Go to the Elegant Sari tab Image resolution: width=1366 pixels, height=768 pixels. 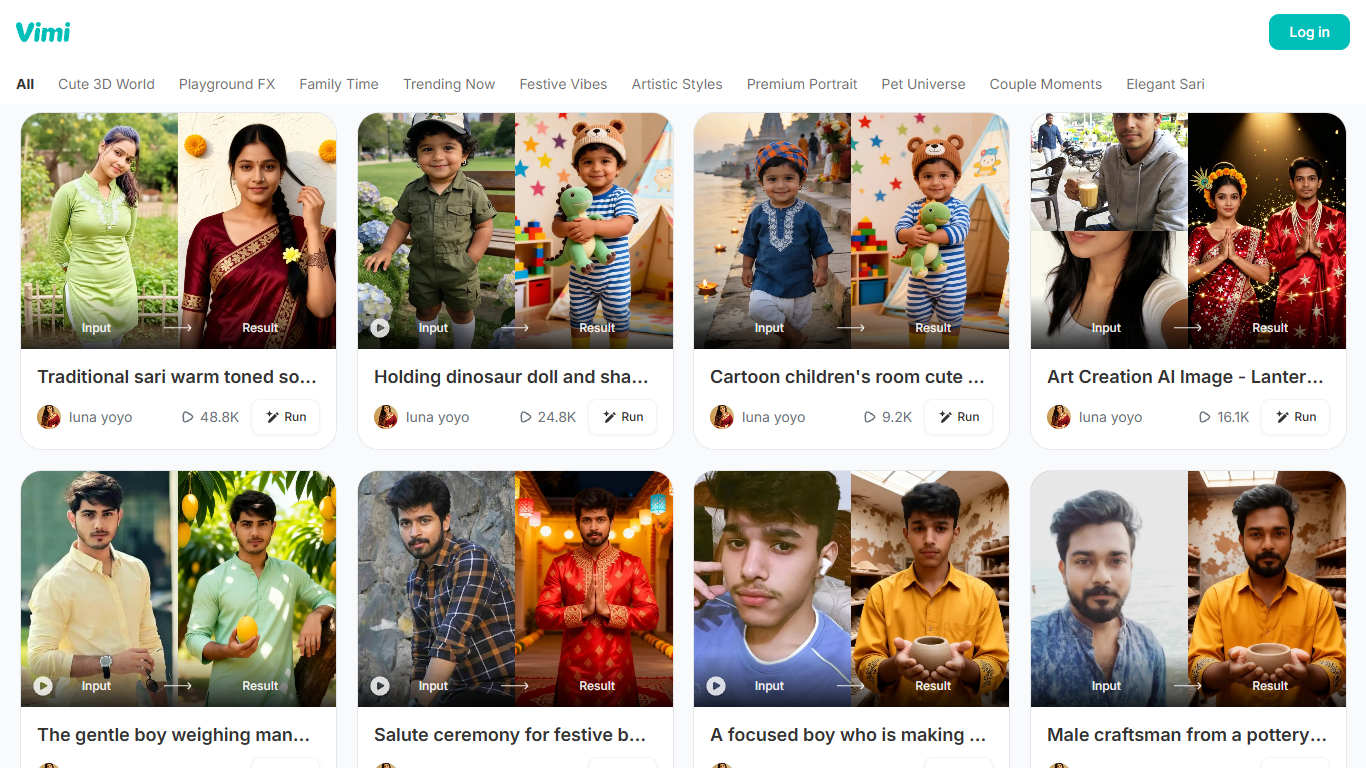coord(1165,84)
